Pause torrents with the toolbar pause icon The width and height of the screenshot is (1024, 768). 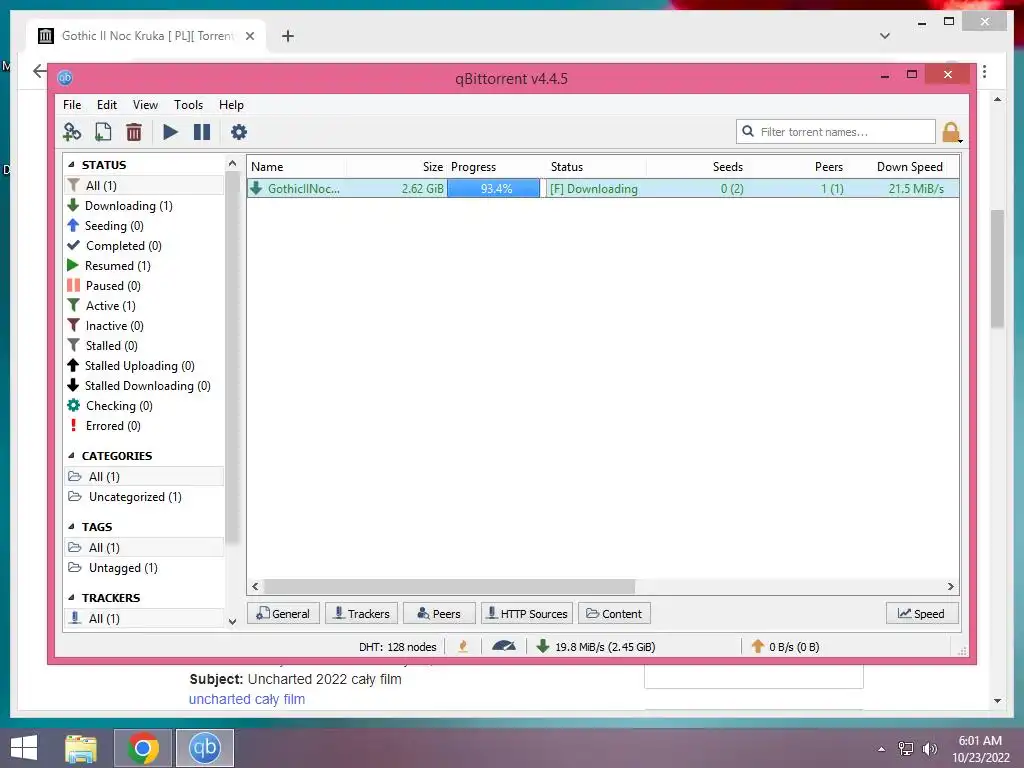pos(202,132)
